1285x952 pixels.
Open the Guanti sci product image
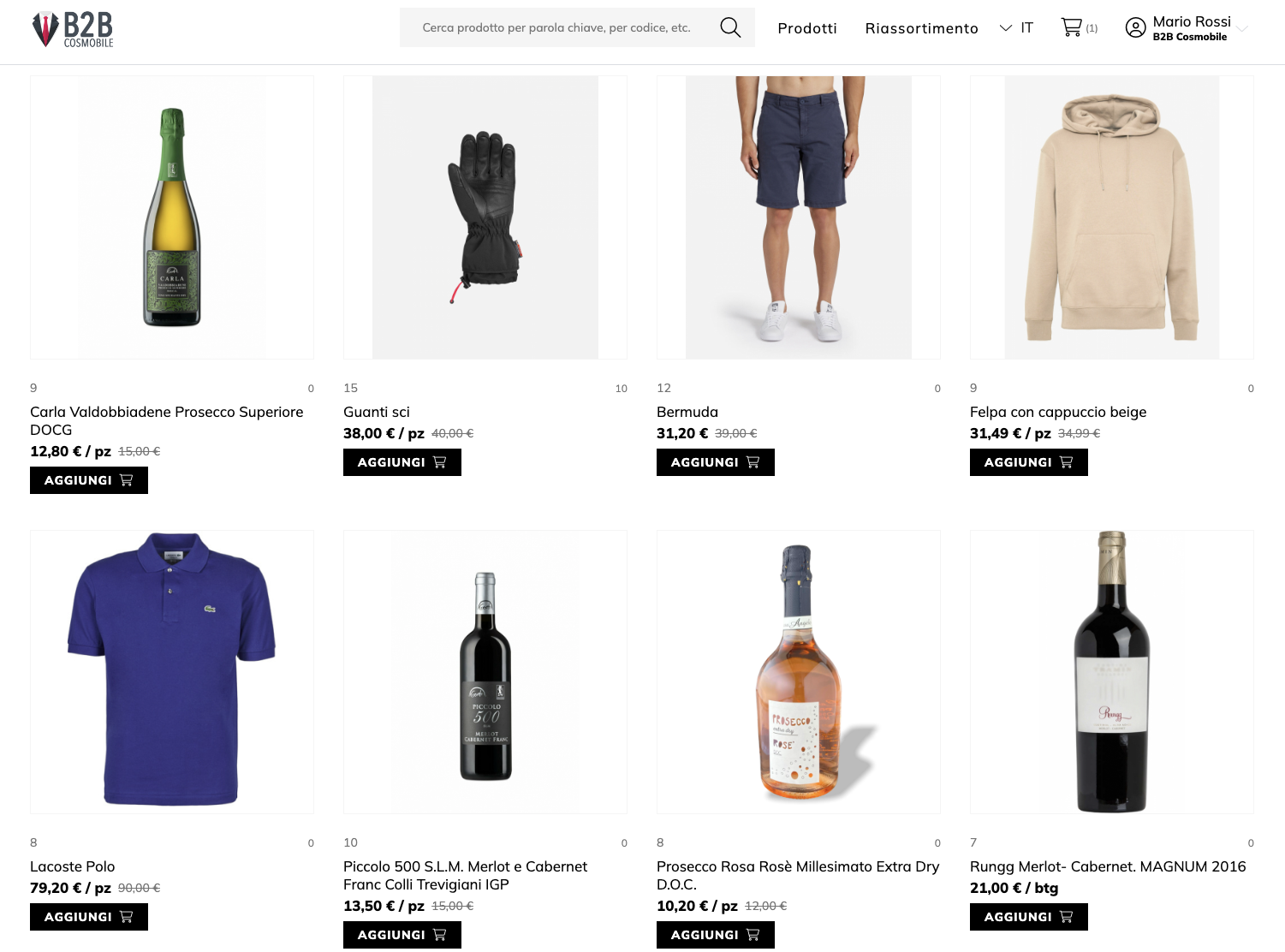pyautogui.click(x=485, y=217)
